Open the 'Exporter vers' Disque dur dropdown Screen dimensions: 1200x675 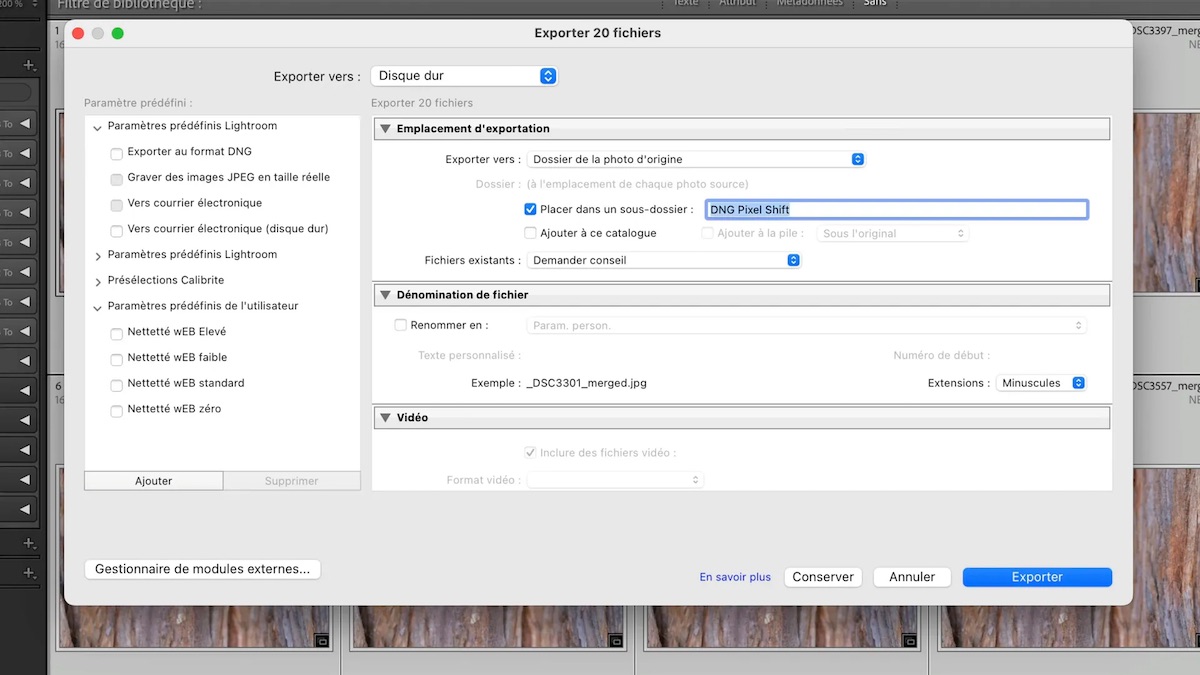coord(464,76)
